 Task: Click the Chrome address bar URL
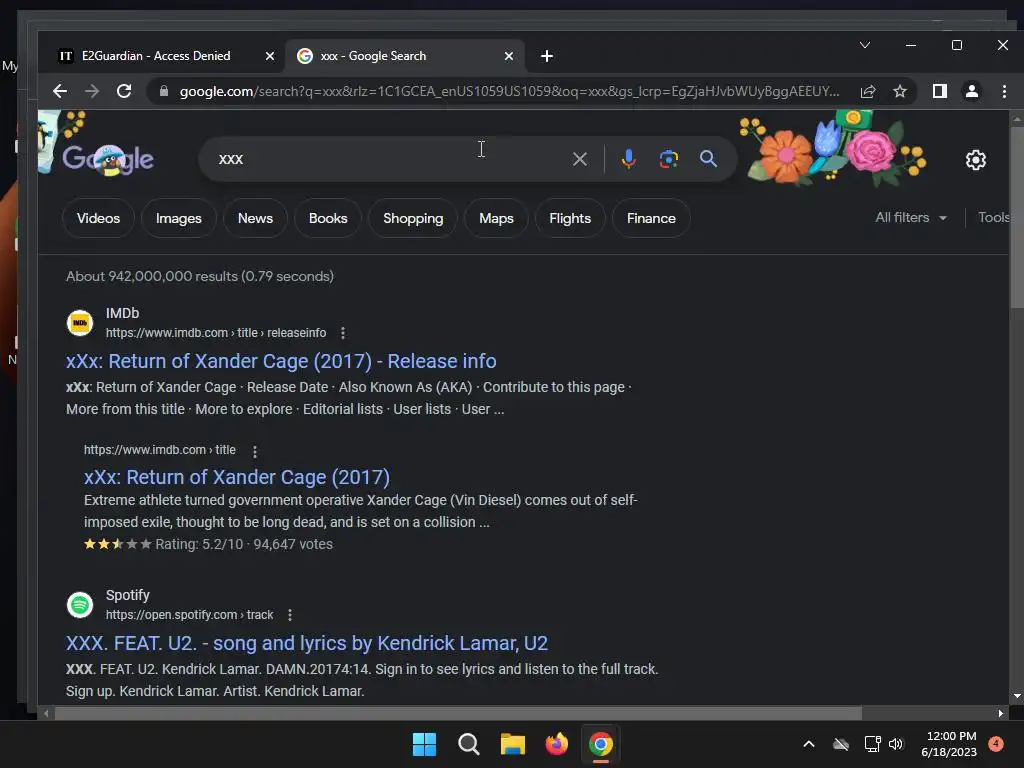click(509, 91)
